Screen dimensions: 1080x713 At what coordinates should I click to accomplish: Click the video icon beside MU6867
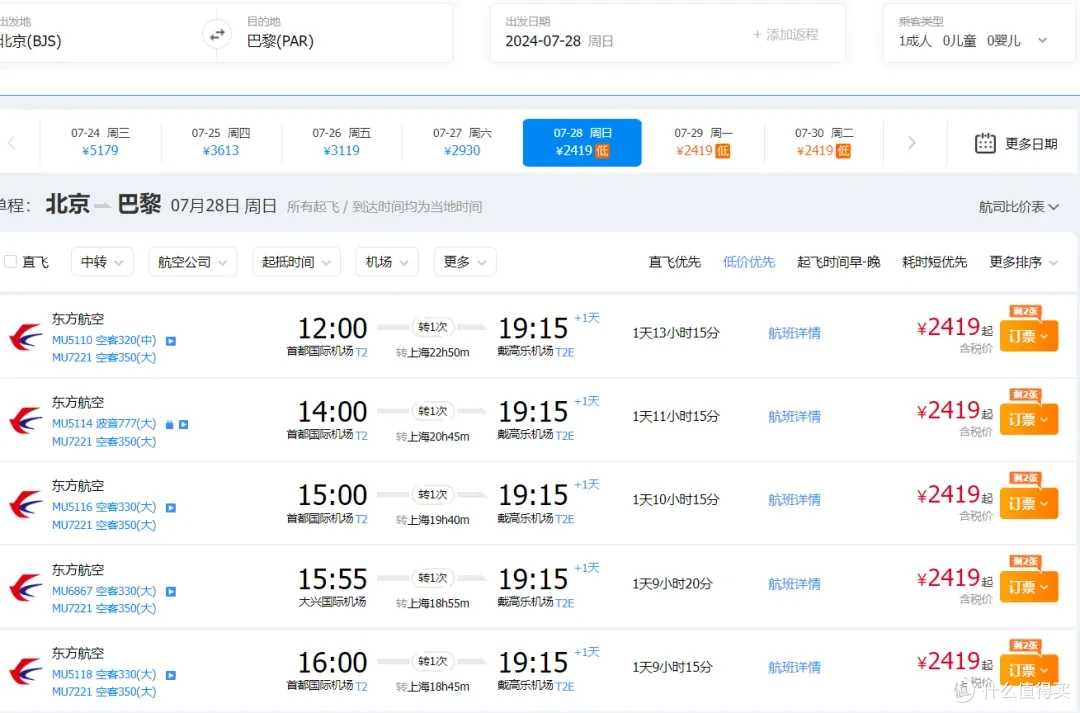(171, 591)
